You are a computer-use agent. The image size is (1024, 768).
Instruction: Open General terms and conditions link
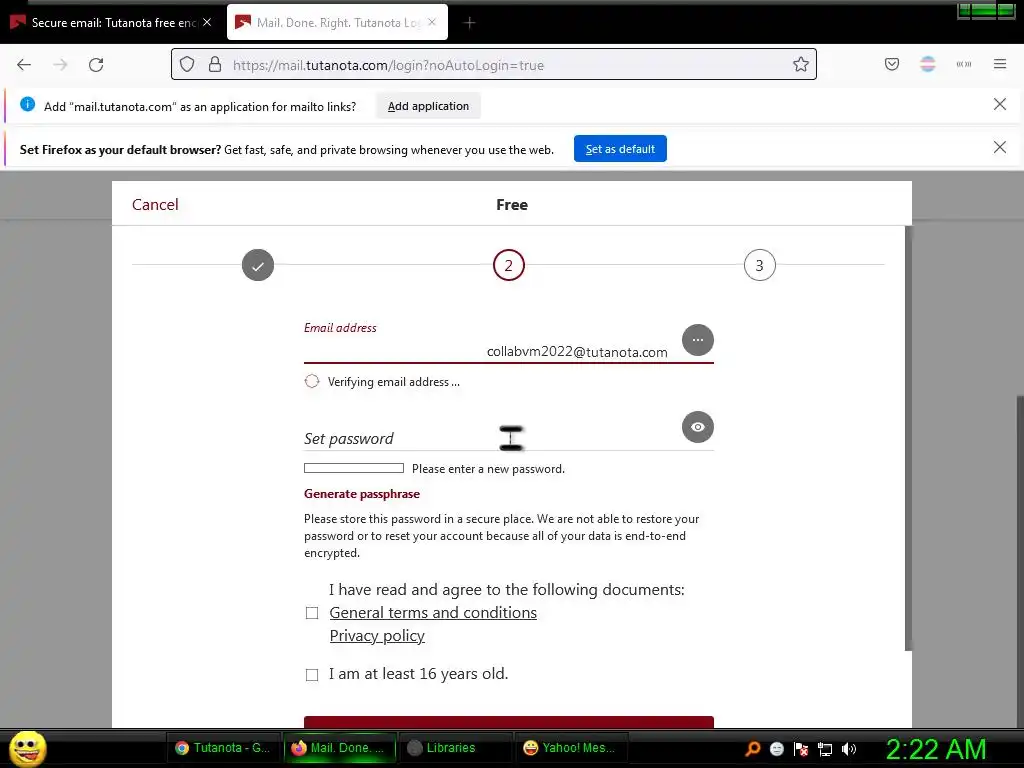pyautogui.click(x=433, y=613)
